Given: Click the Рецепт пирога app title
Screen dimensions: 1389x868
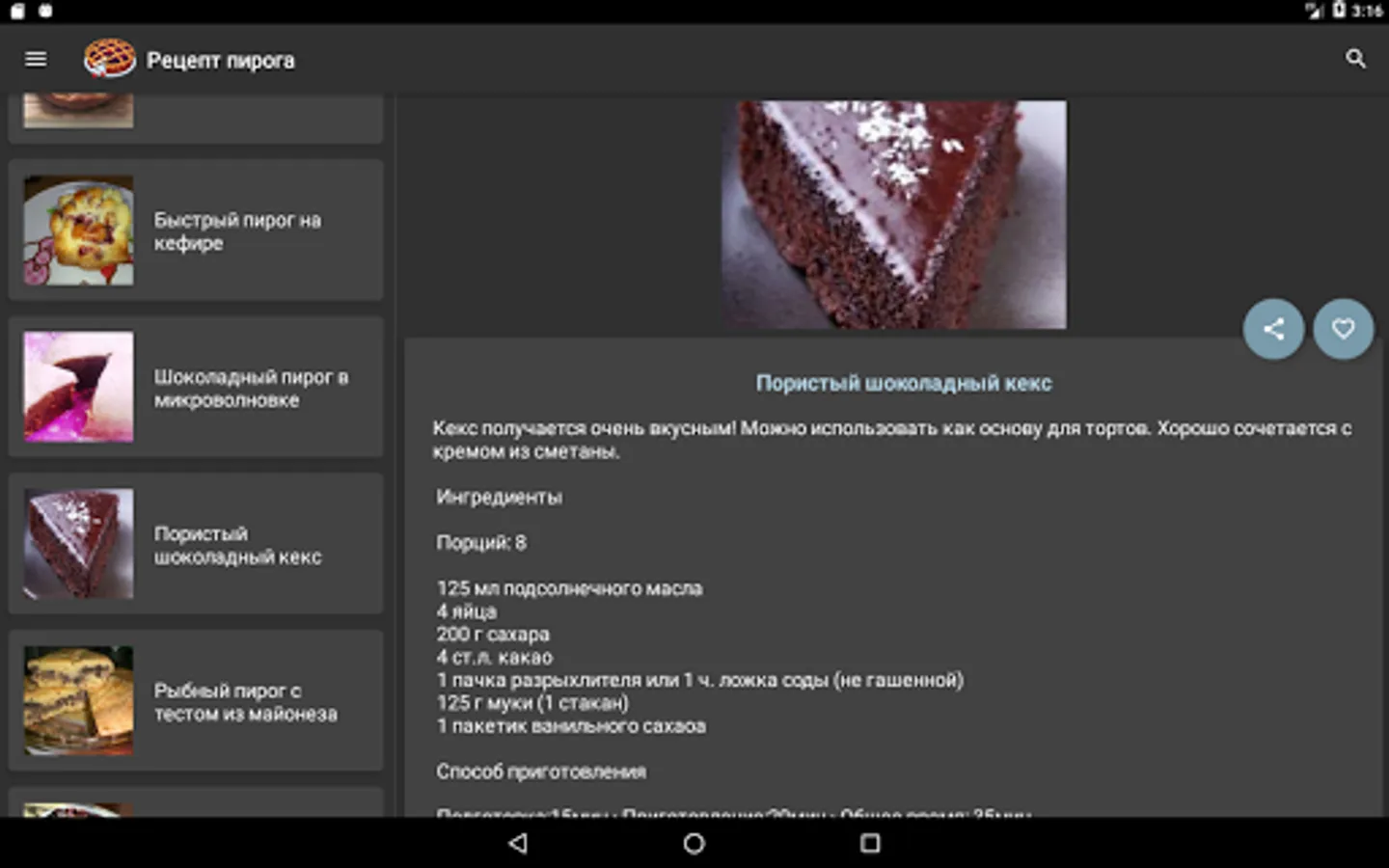Looking at the screenshot, I should (x=221, y=60).
